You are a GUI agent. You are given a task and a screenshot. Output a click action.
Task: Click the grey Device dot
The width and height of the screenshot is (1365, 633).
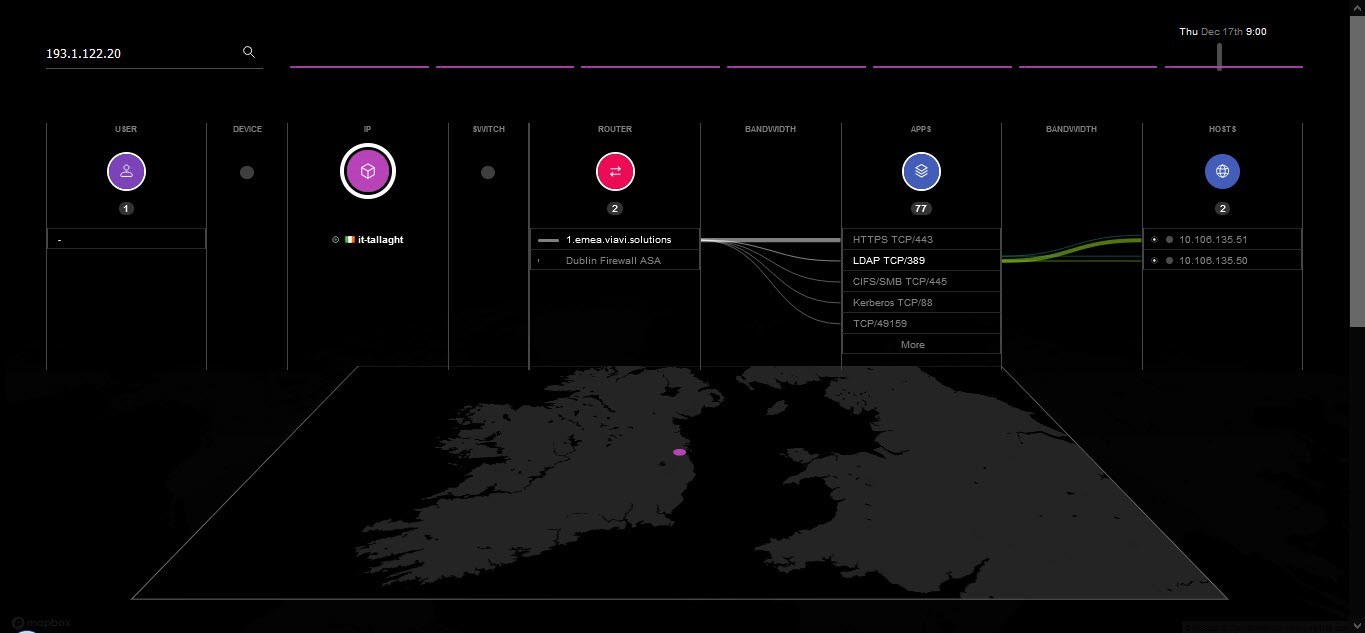tap(247, 172)
